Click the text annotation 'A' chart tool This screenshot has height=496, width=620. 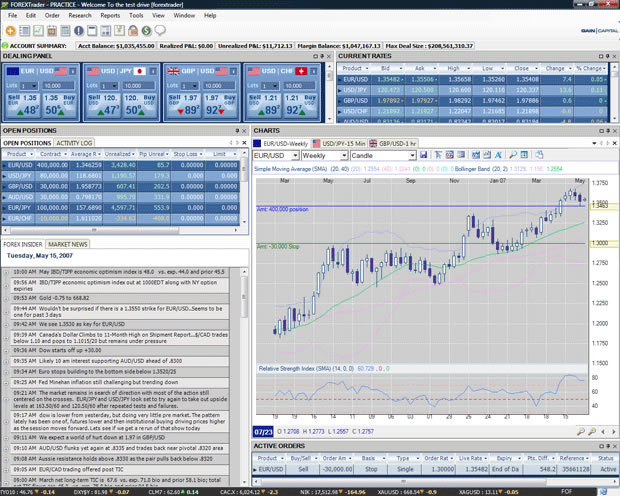498,155
